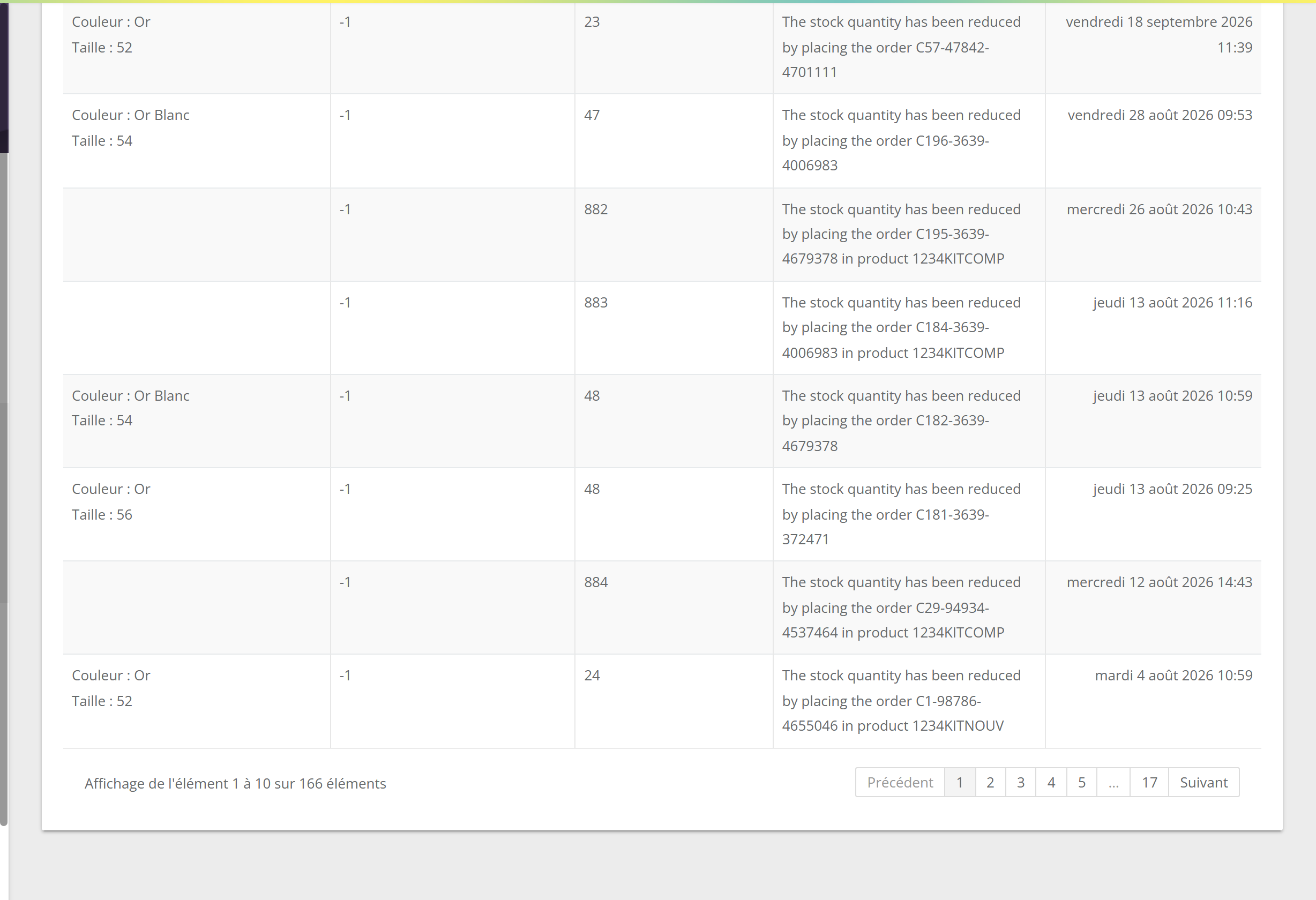
Task: Click the text 'Affichage de l'élément 1 à 10 sur 166 éléments'
Action: [x=236, y=783]
